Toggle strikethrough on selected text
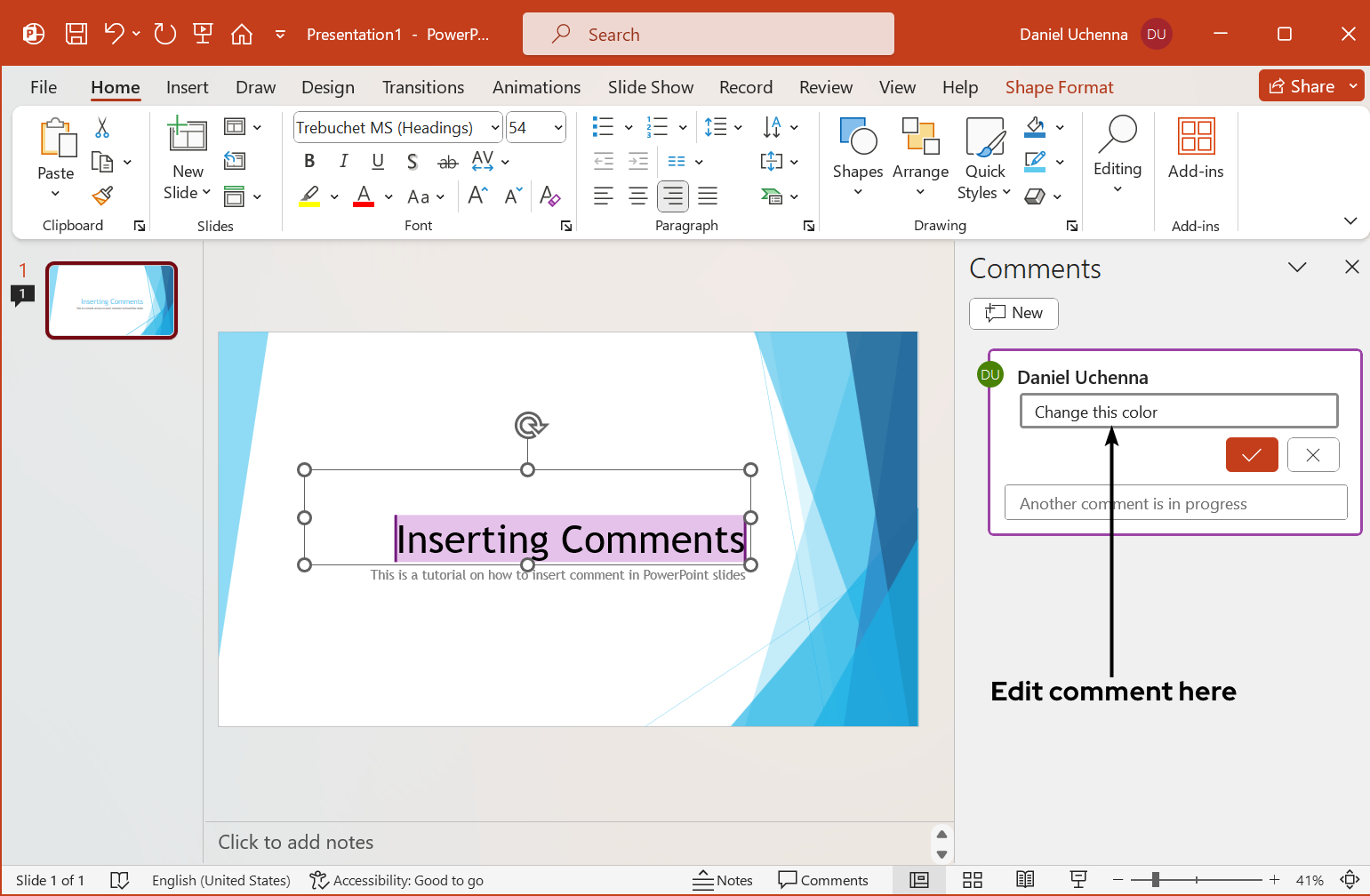The image size is (1370, 896). pyautogui.click(x=447, y=161)
